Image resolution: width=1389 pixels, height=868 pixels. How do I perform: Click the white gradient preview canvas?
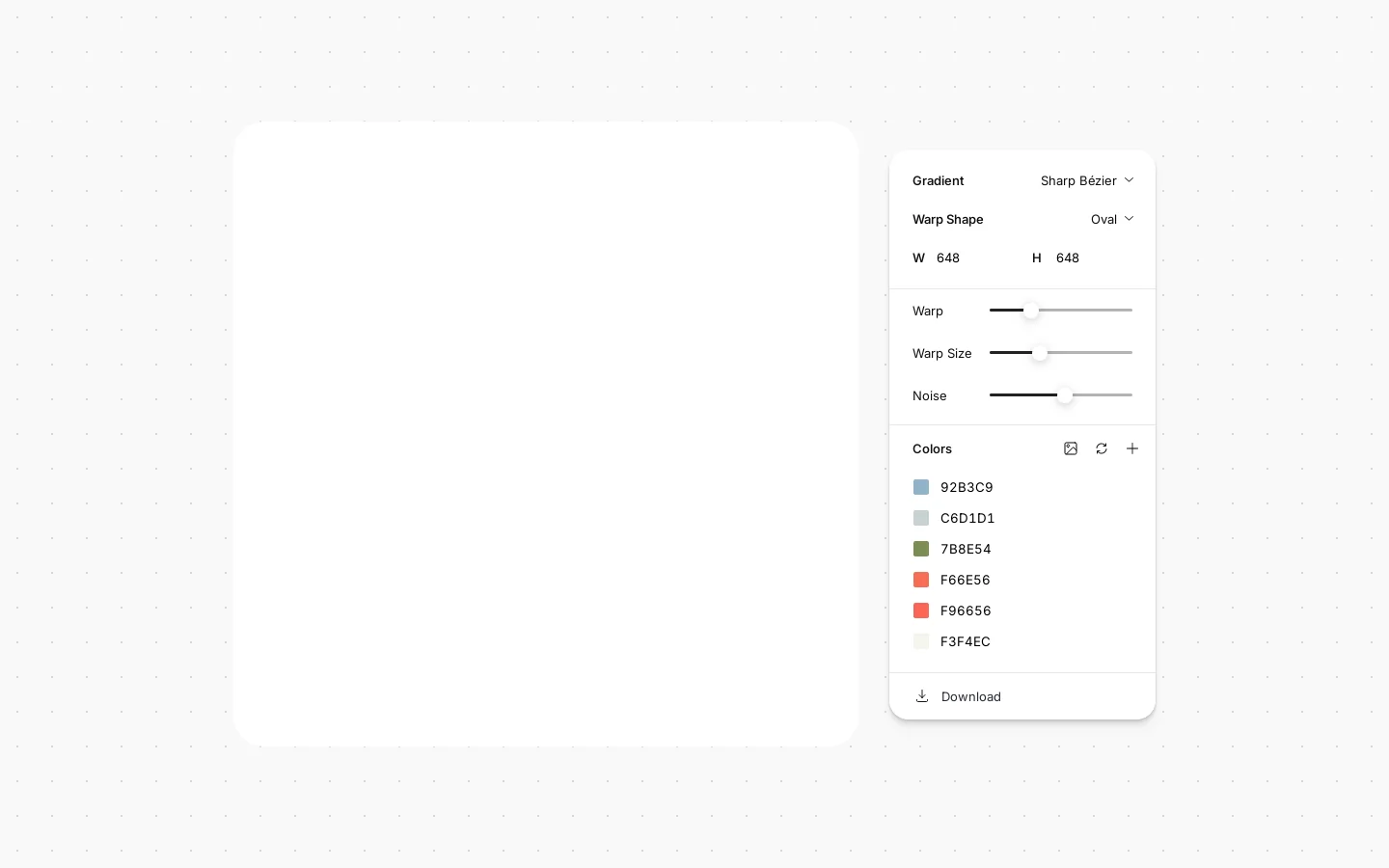[x=546, y=434]
